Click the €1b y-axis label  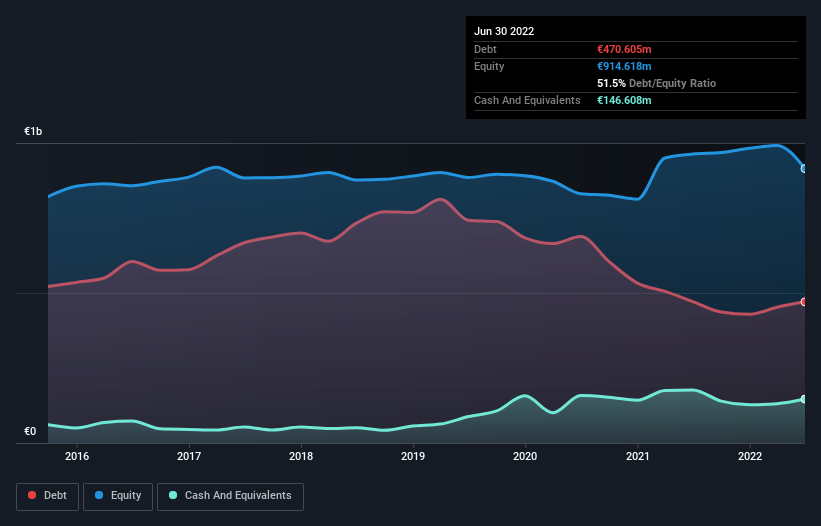point(33,131)
